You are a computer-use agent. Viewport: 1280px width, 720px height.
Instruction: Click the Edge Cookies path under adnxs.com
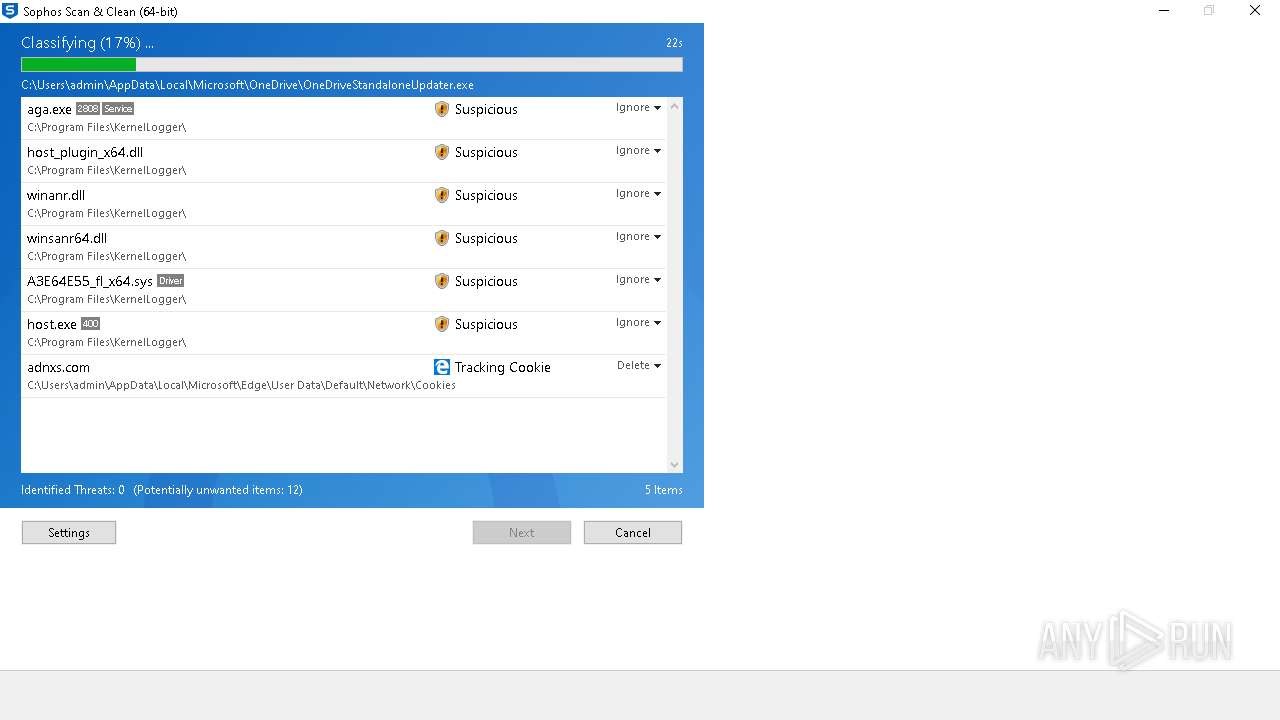pos(241,385)
